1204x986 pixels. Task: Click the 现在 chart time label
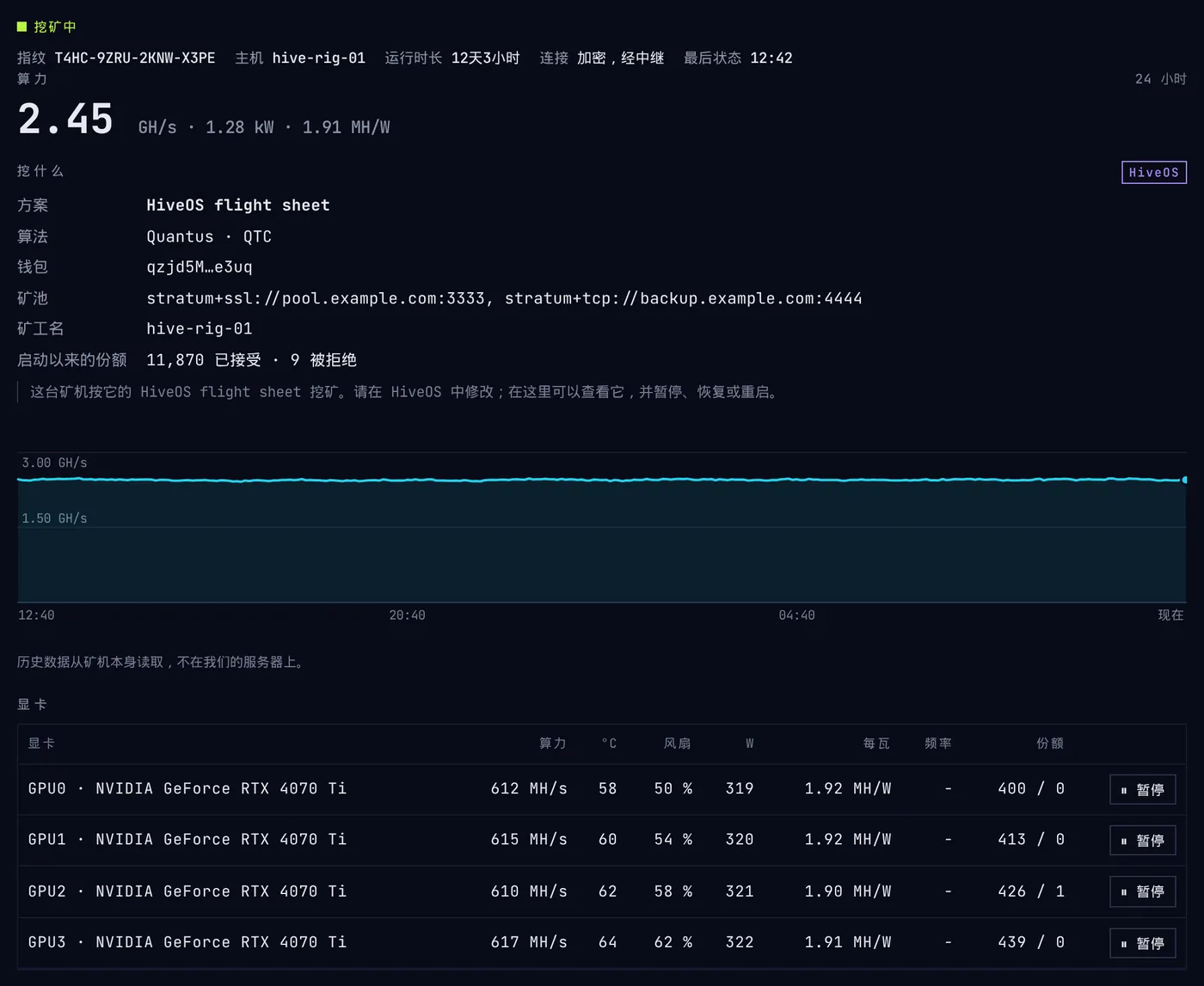pyautogui.click(x=1170, y=615)
